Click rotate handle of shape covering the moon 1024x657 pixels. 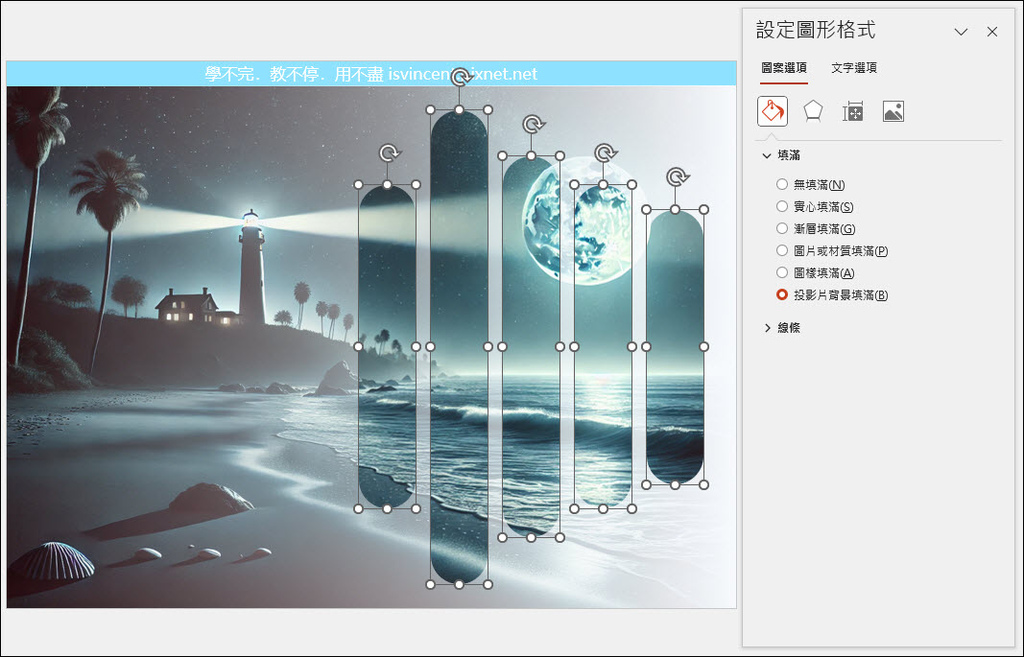605,153
